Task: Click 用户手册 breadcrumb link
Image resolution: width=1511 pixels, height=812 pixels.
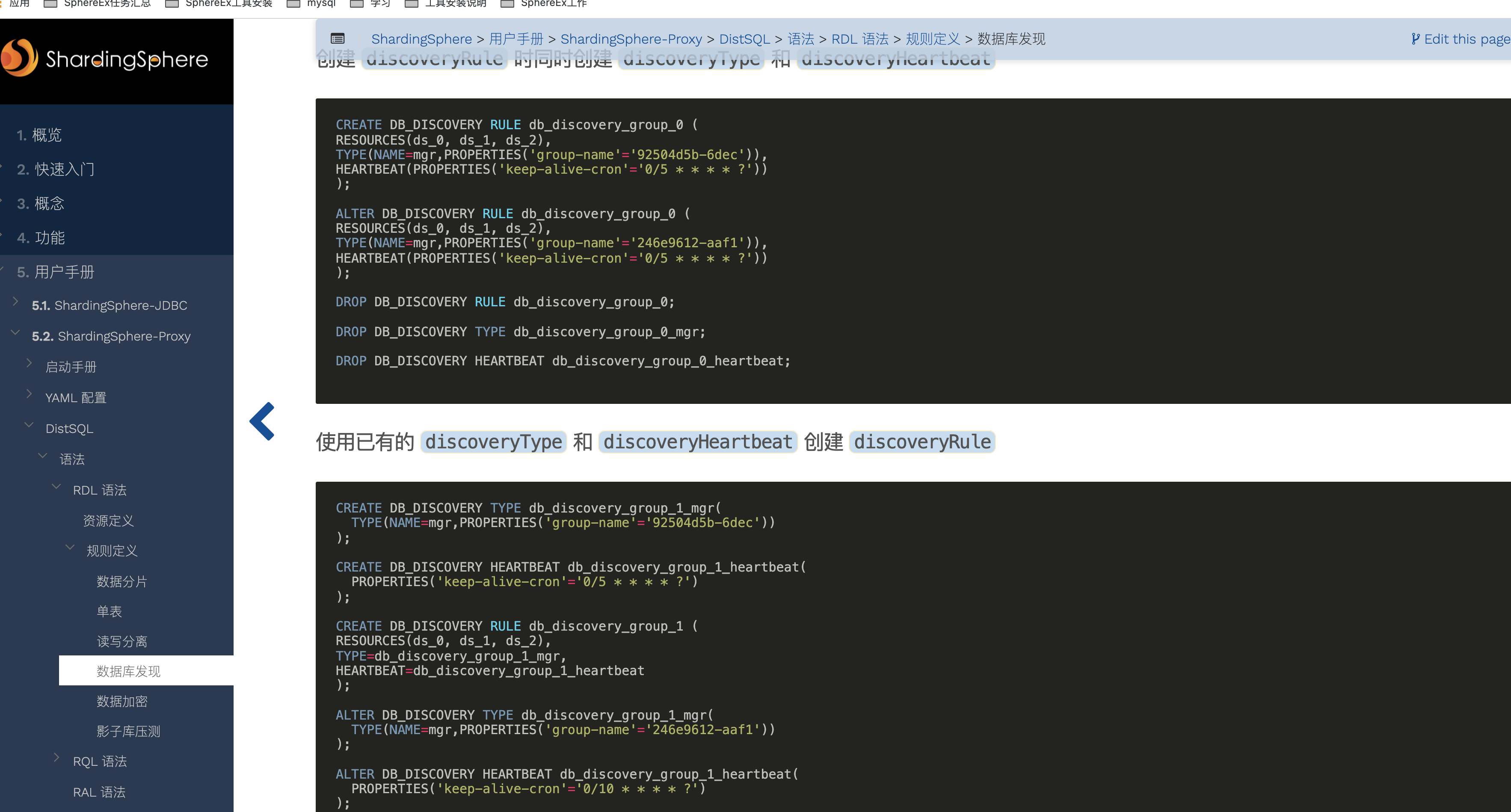Action: click(x=516, y=39)
